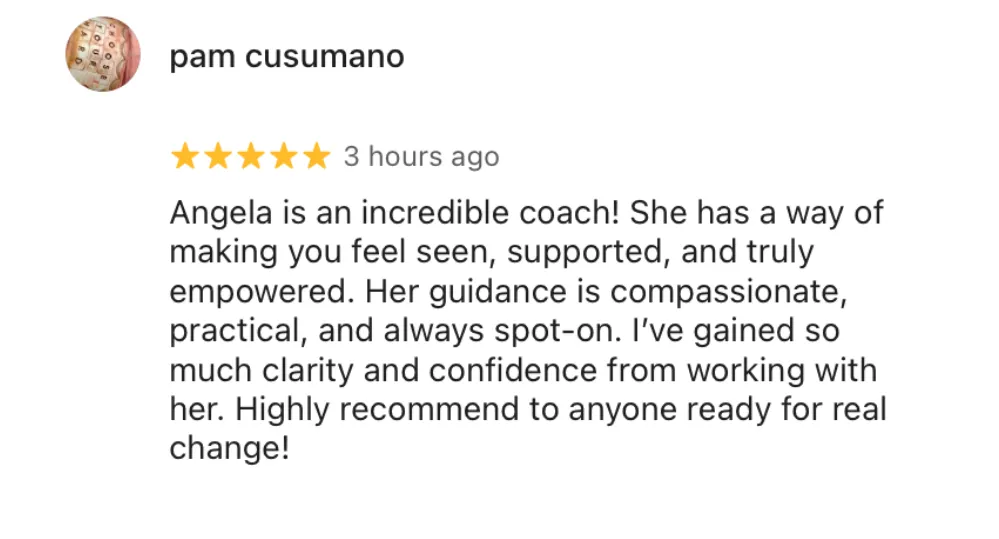Click the '3 hours ago' timestamp

(421, 157)
